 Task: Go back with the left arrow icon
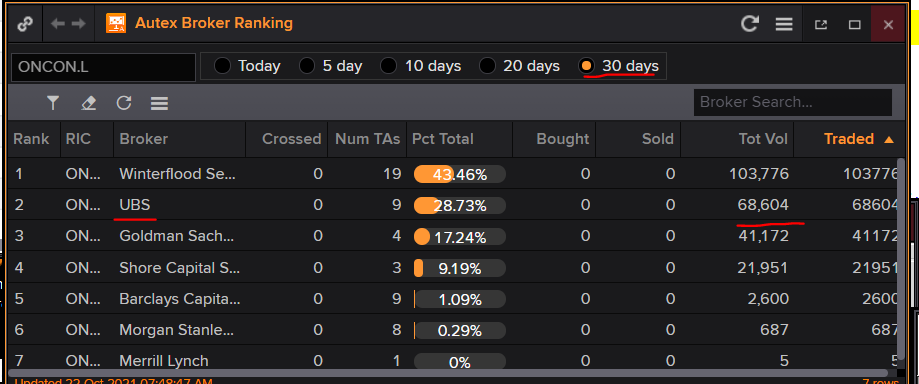pos(58,24)
